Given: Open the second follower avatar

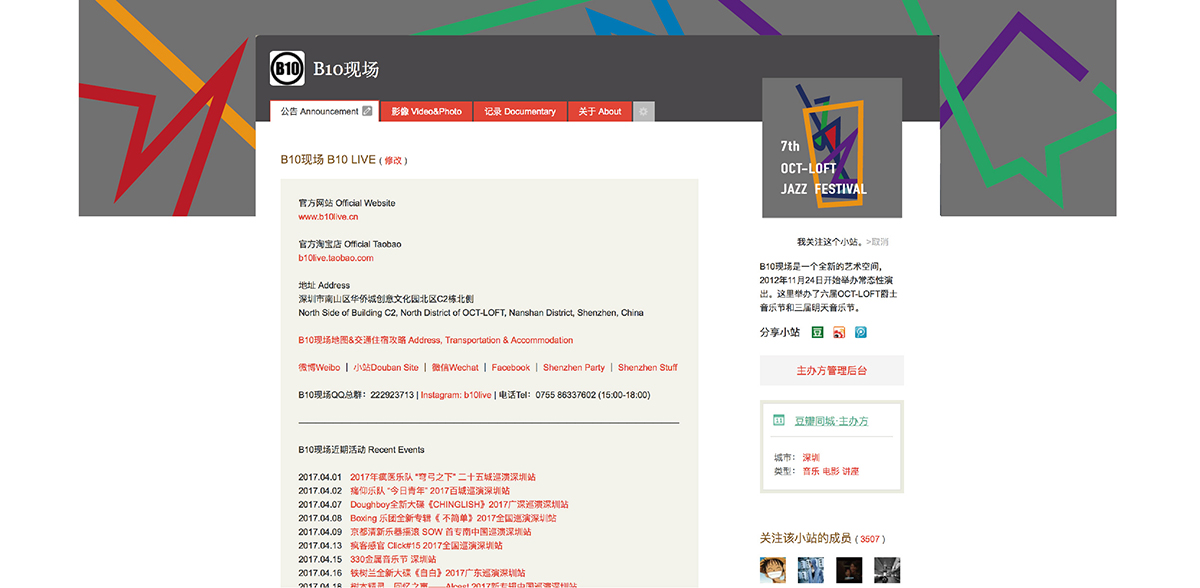Looking at the screenshot, I should point(811,570).
